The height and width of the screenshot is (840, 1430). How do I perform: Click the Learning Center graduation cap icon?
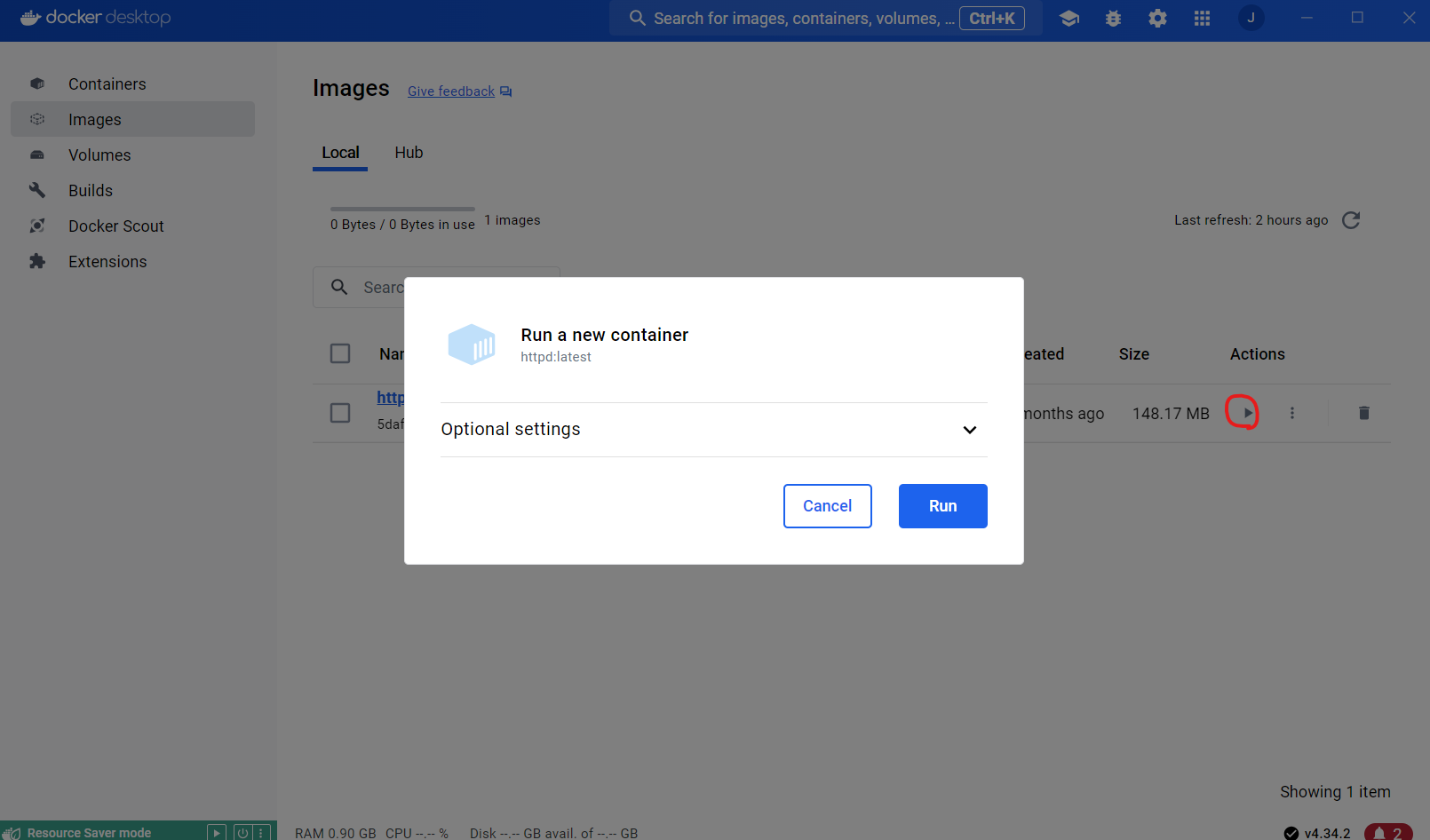click(1069, 18)
